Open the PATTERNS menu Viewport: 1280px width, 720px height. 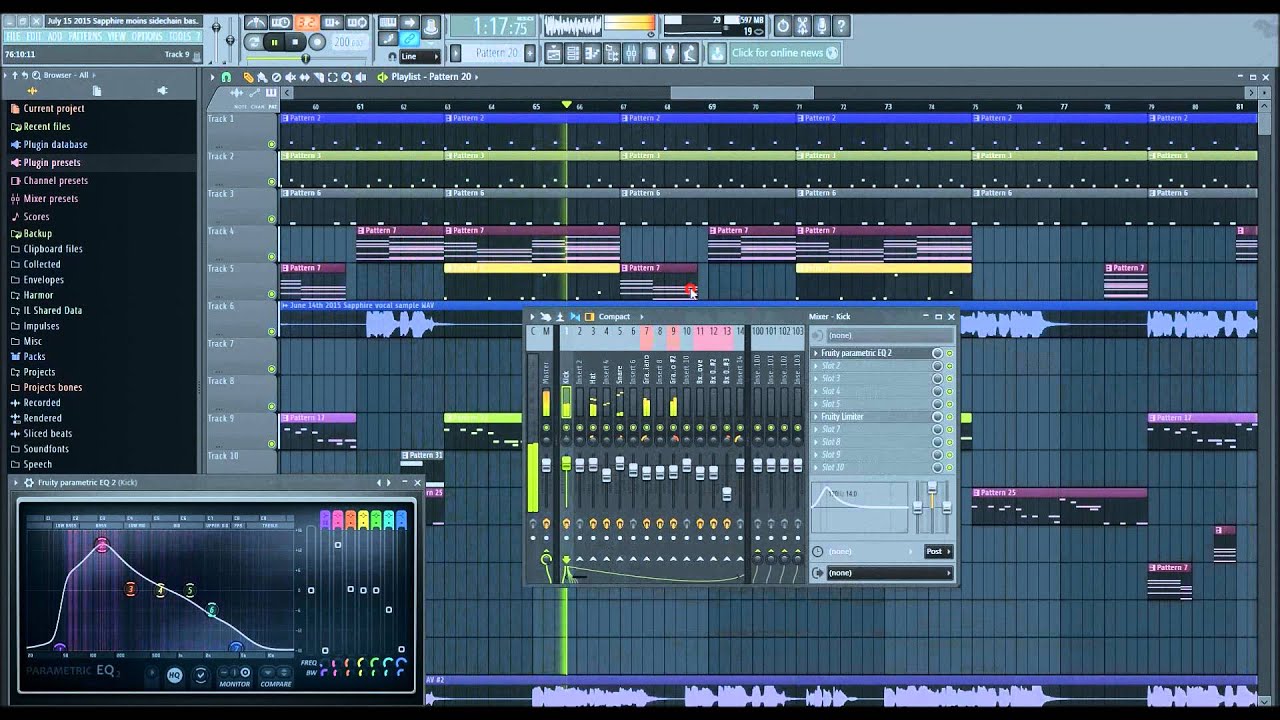coord(85,37)
